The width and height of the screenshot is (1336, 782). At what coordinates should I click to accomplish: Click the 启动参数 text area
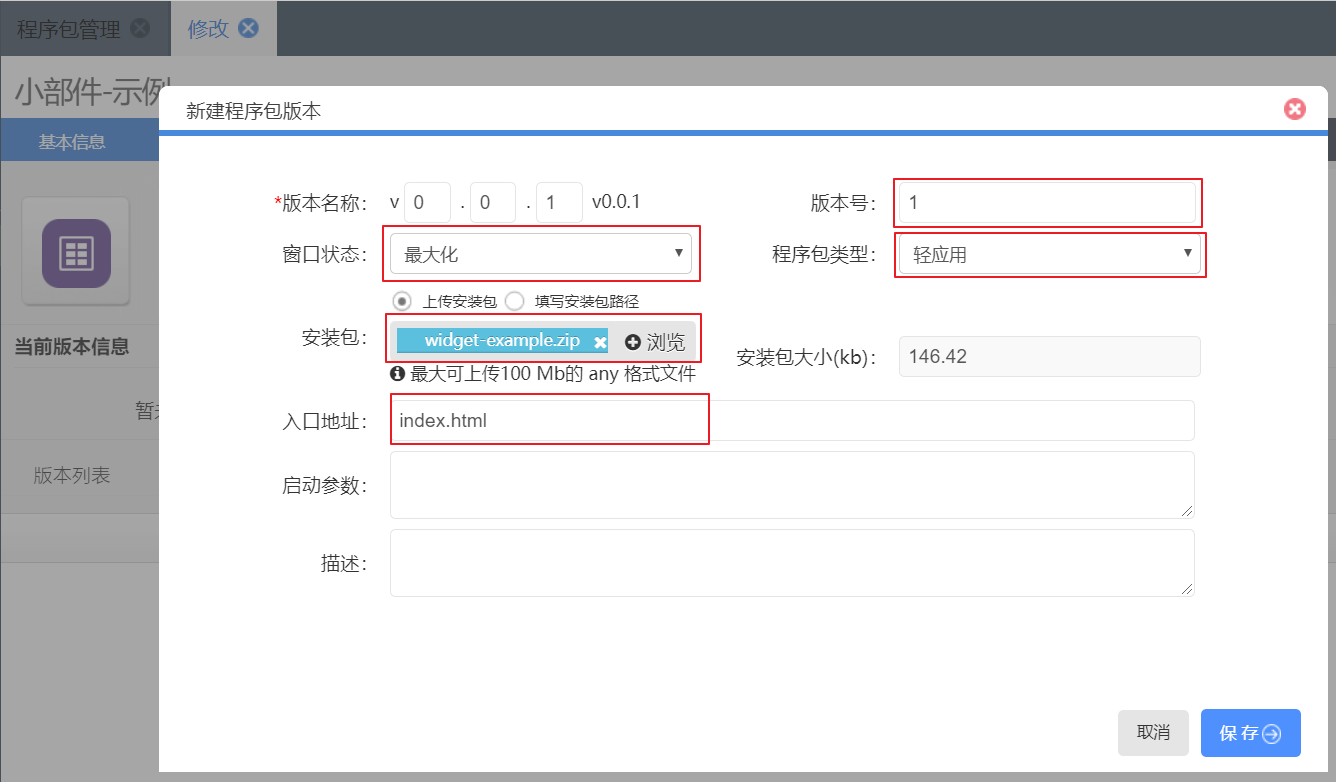(x=791, y=485)
